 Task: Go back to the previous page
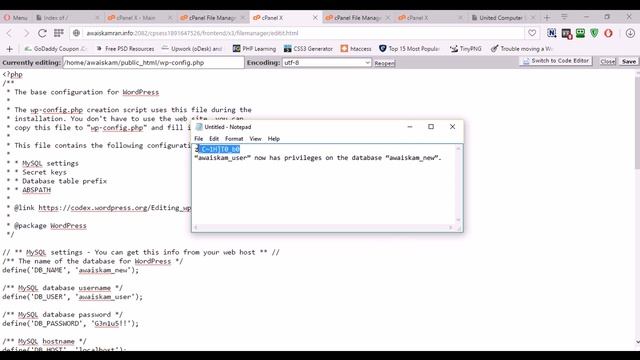(x=9, y=33)
